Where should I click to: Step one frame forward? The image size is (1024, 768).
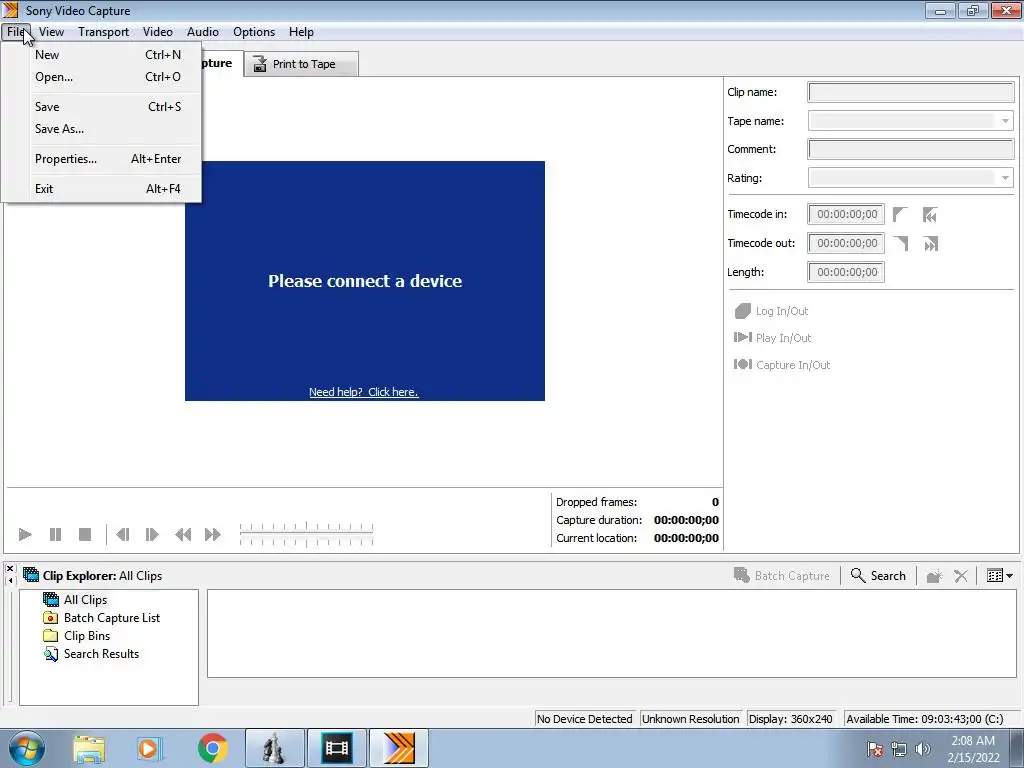pyautogui.click(x=152, y=535)
